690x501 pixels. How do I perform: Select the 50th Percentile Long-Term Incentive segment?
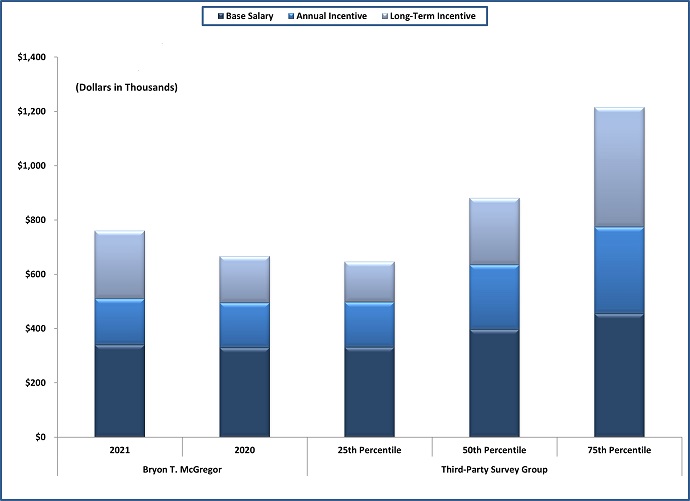494,231
